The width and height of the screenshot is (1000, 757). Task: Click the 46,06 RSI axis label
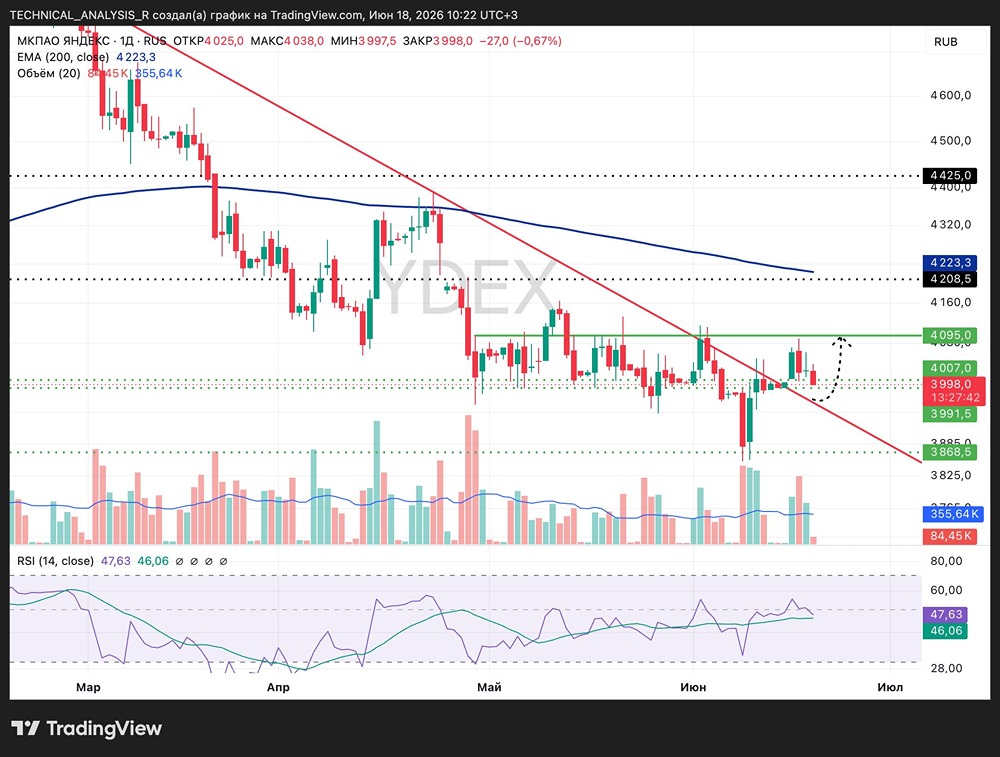pos(946,631)
